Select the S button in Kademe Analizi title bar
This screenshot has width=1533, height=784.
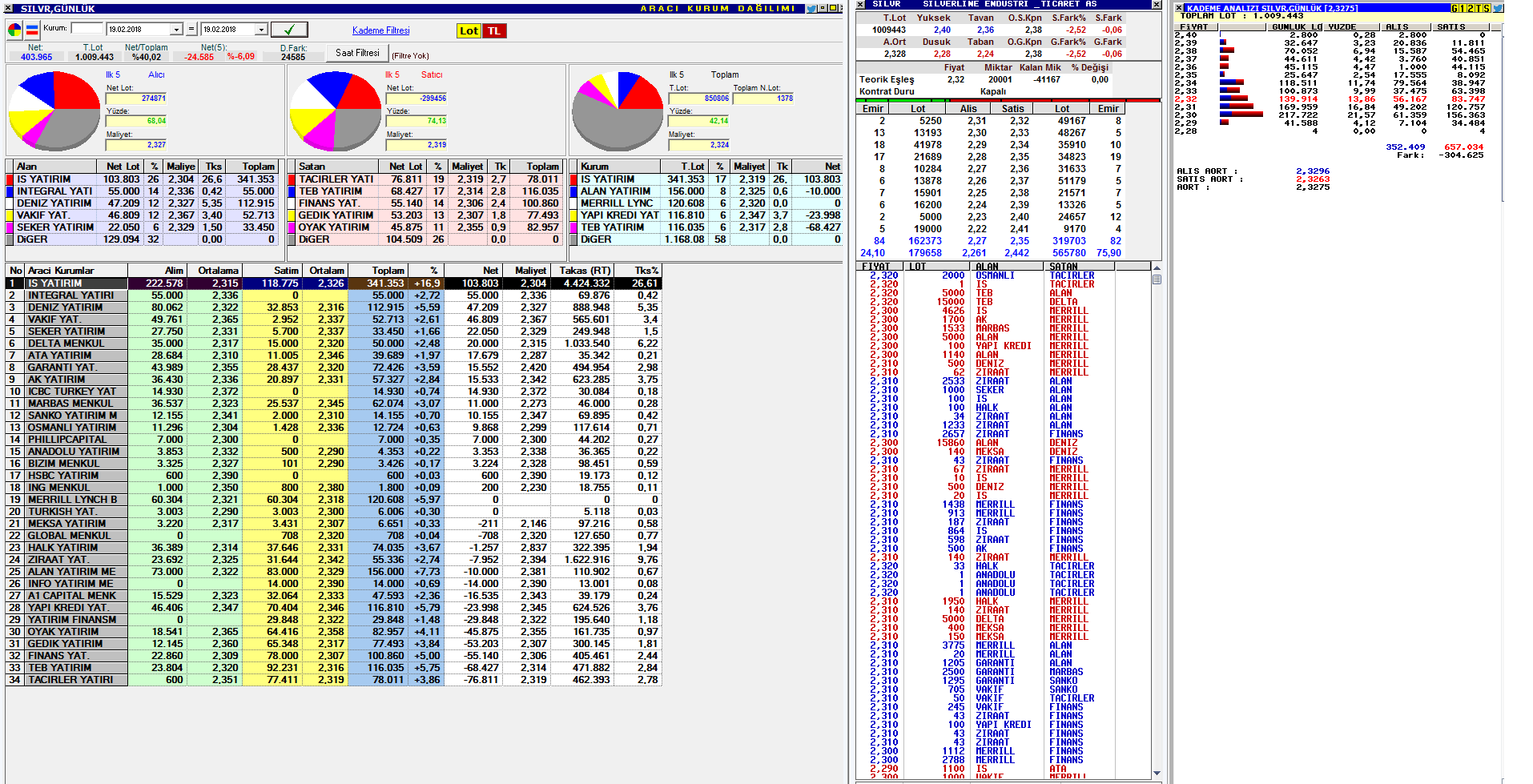tap(1487, 8)
